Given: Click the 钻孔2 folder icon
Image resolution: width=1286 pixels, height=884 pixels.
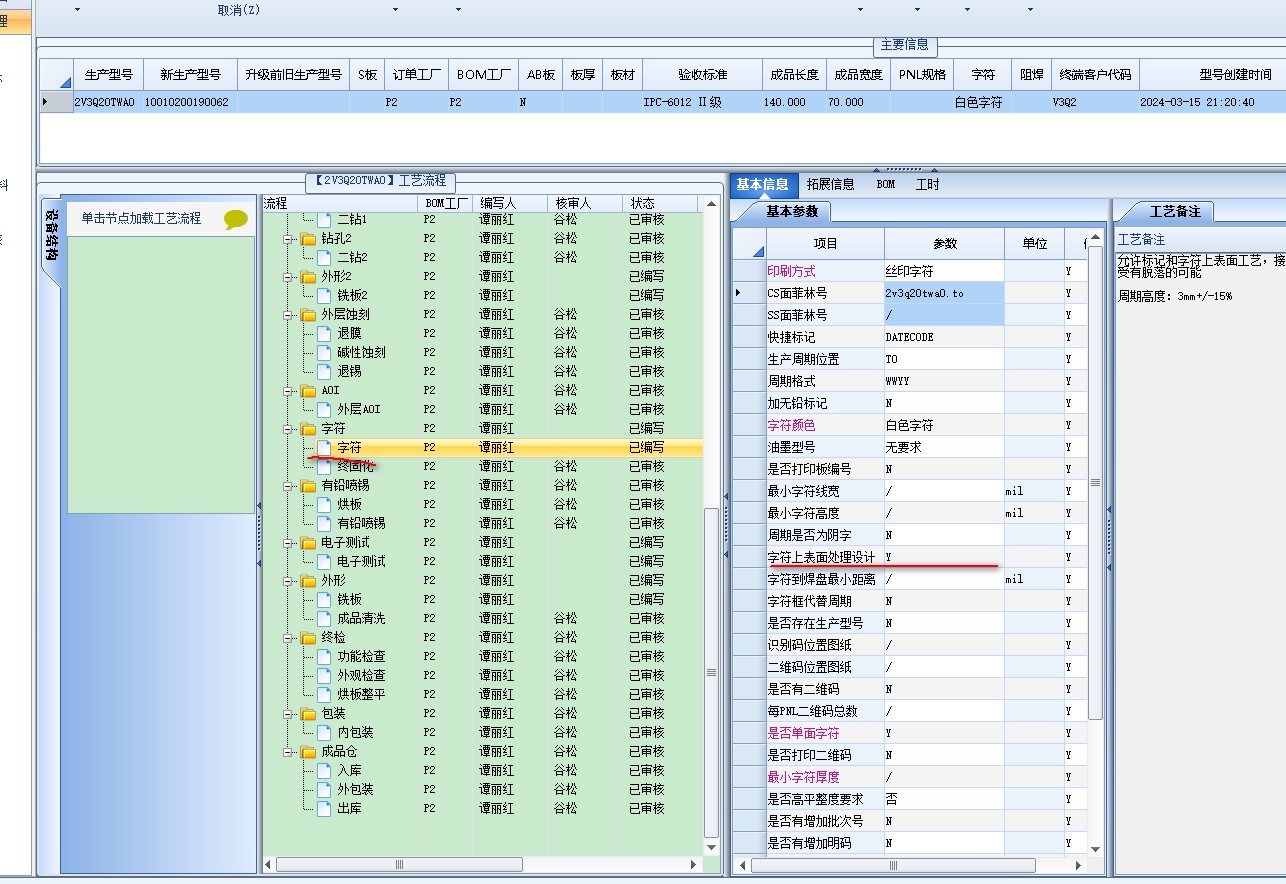Looking at the screenshot, I should click(x=308, y=239).
